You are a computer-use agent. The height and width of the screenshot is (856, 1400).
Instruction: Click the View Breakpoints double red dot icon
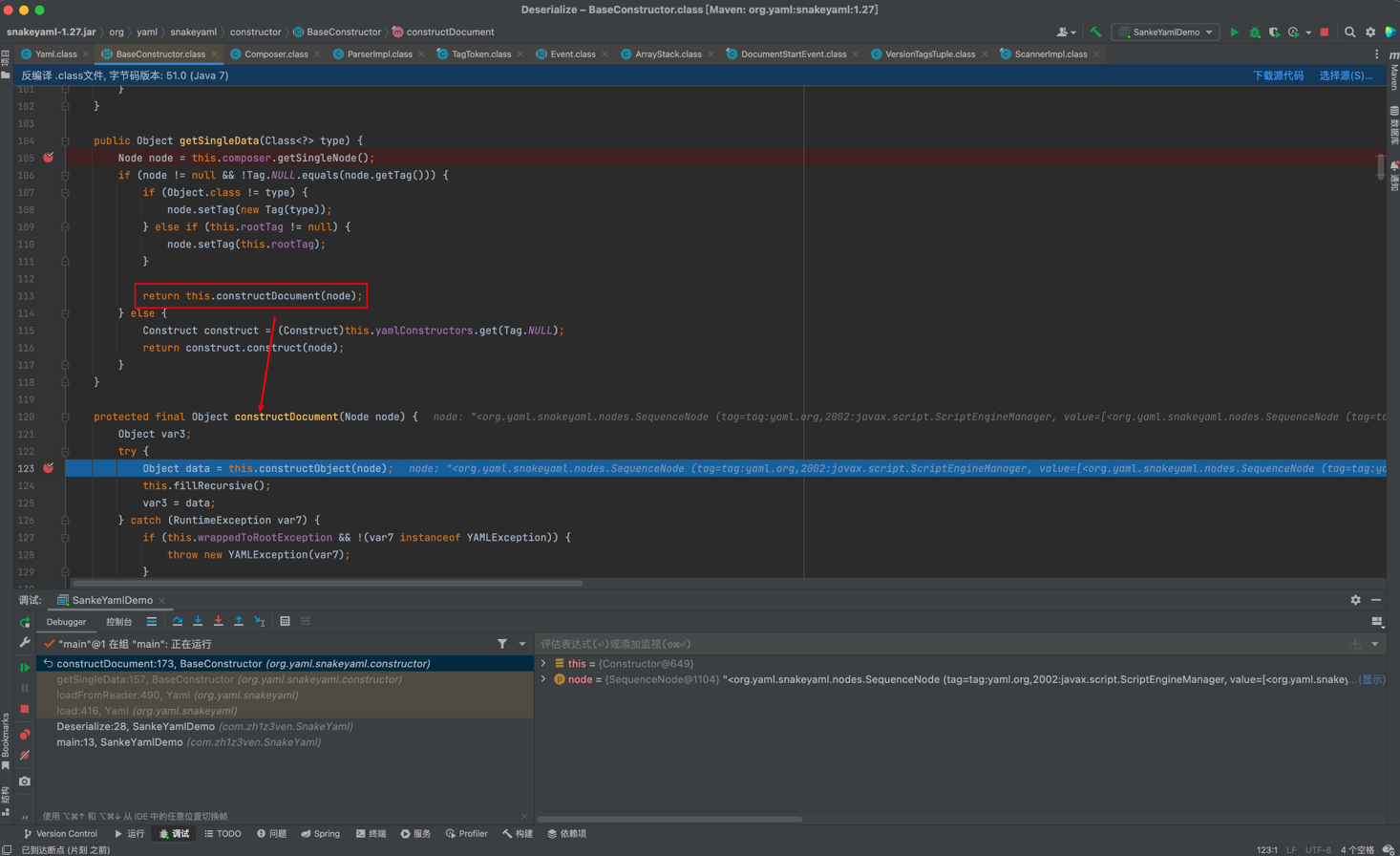click(x=25, y=735)
